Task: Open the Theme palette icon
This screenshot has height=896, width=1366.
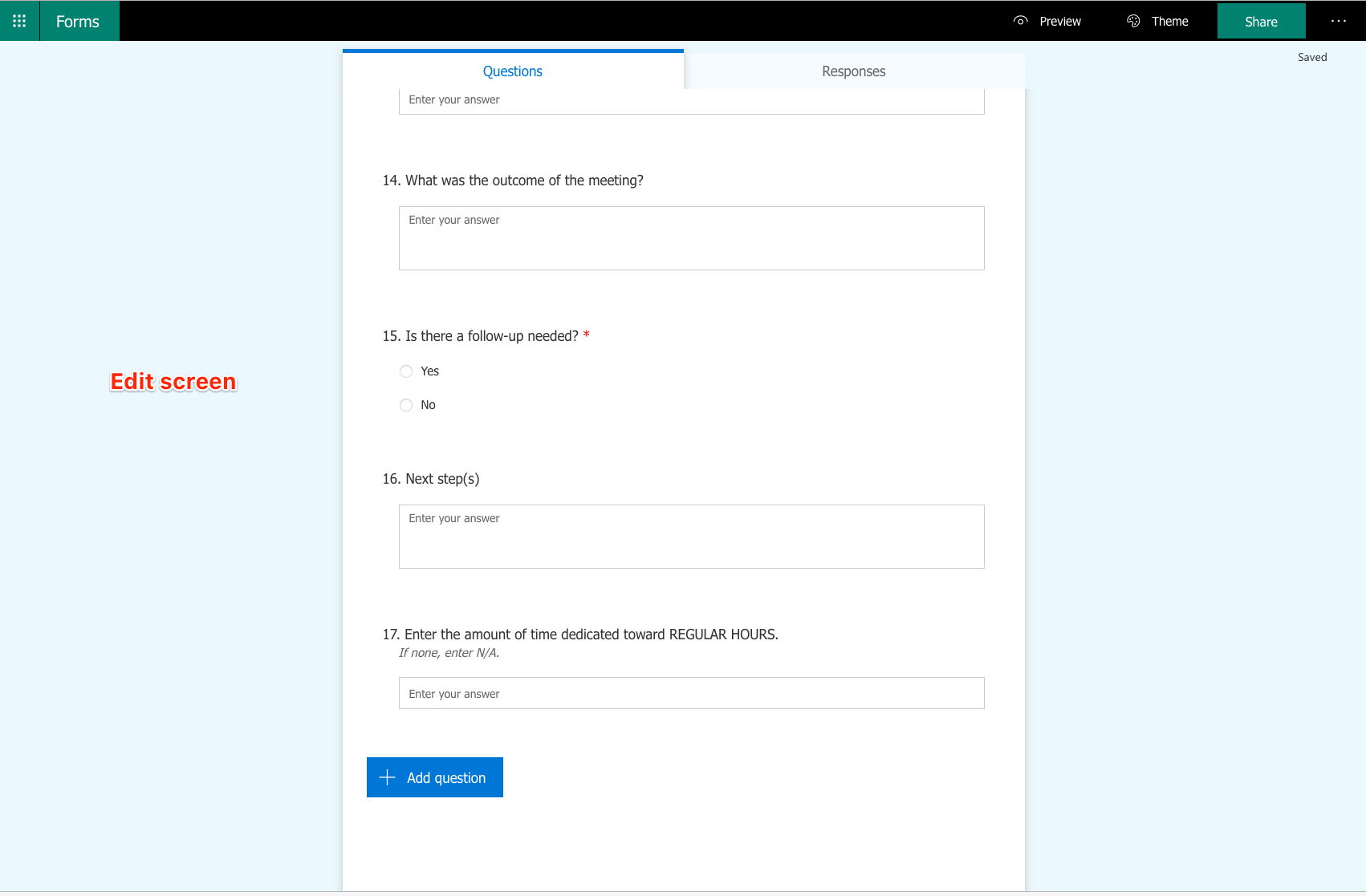Action: tap(1132, 21)
